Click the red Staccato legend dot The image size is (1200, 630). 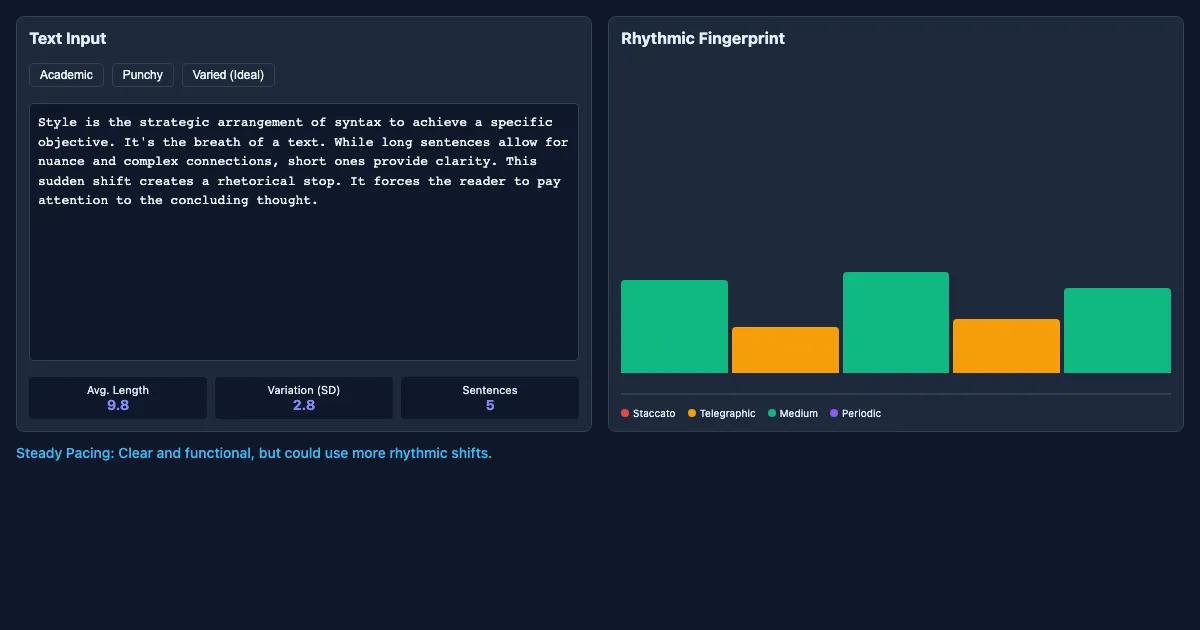[625, 413]
